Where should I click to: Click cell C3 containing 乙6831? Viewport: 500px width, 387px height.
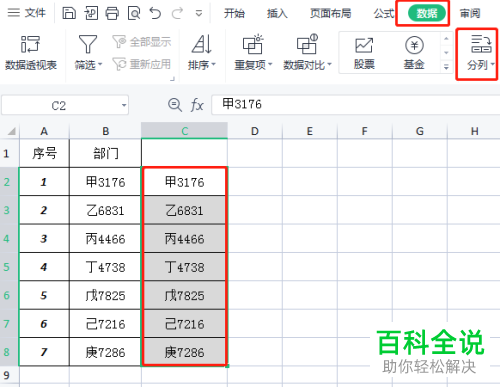(185, 211)
